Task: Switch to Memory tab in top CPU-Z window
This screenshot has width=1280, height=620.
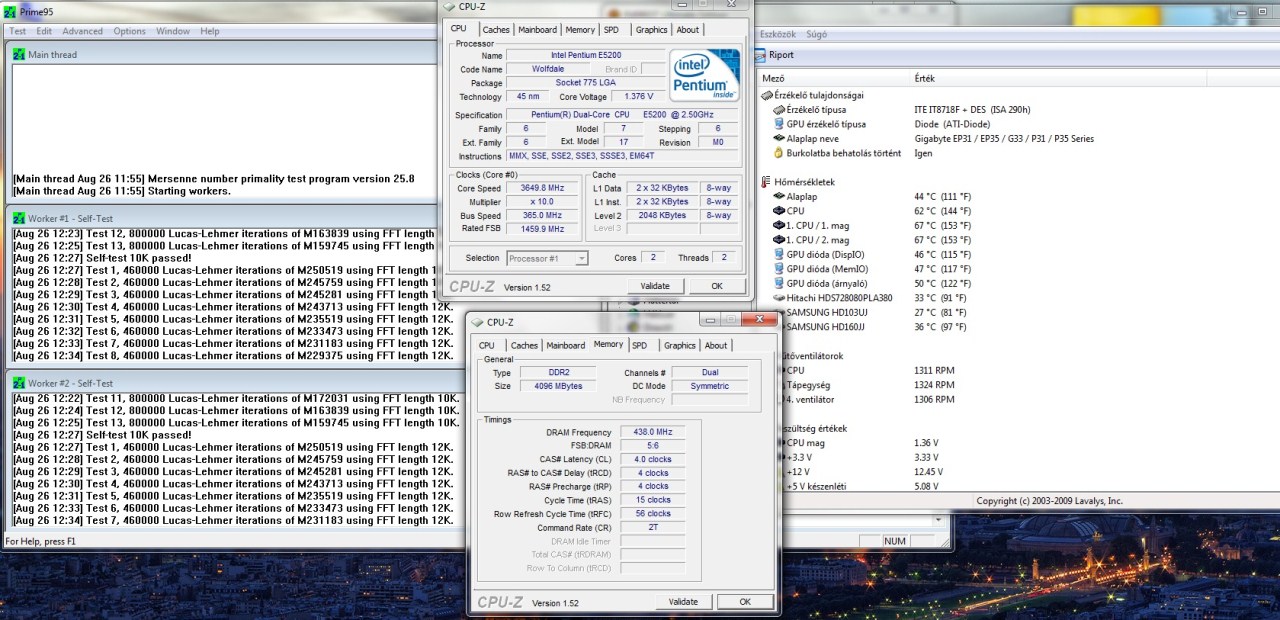Action: pyautogui.click(x=580, y=30)
